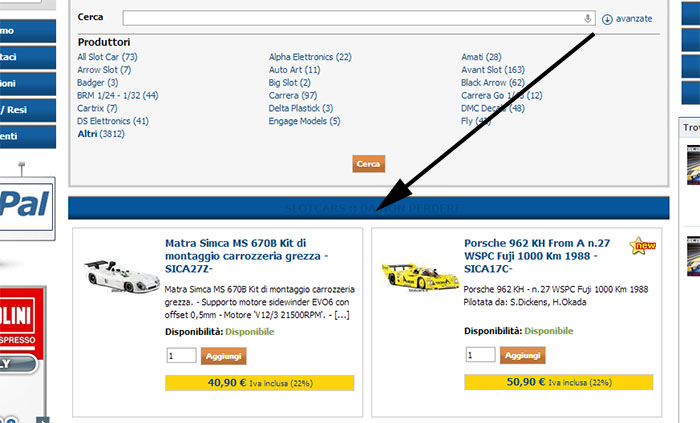Open the Porsche 962 KH product title
The height and width of the screenshot is (423, 700).
(537, 256)
